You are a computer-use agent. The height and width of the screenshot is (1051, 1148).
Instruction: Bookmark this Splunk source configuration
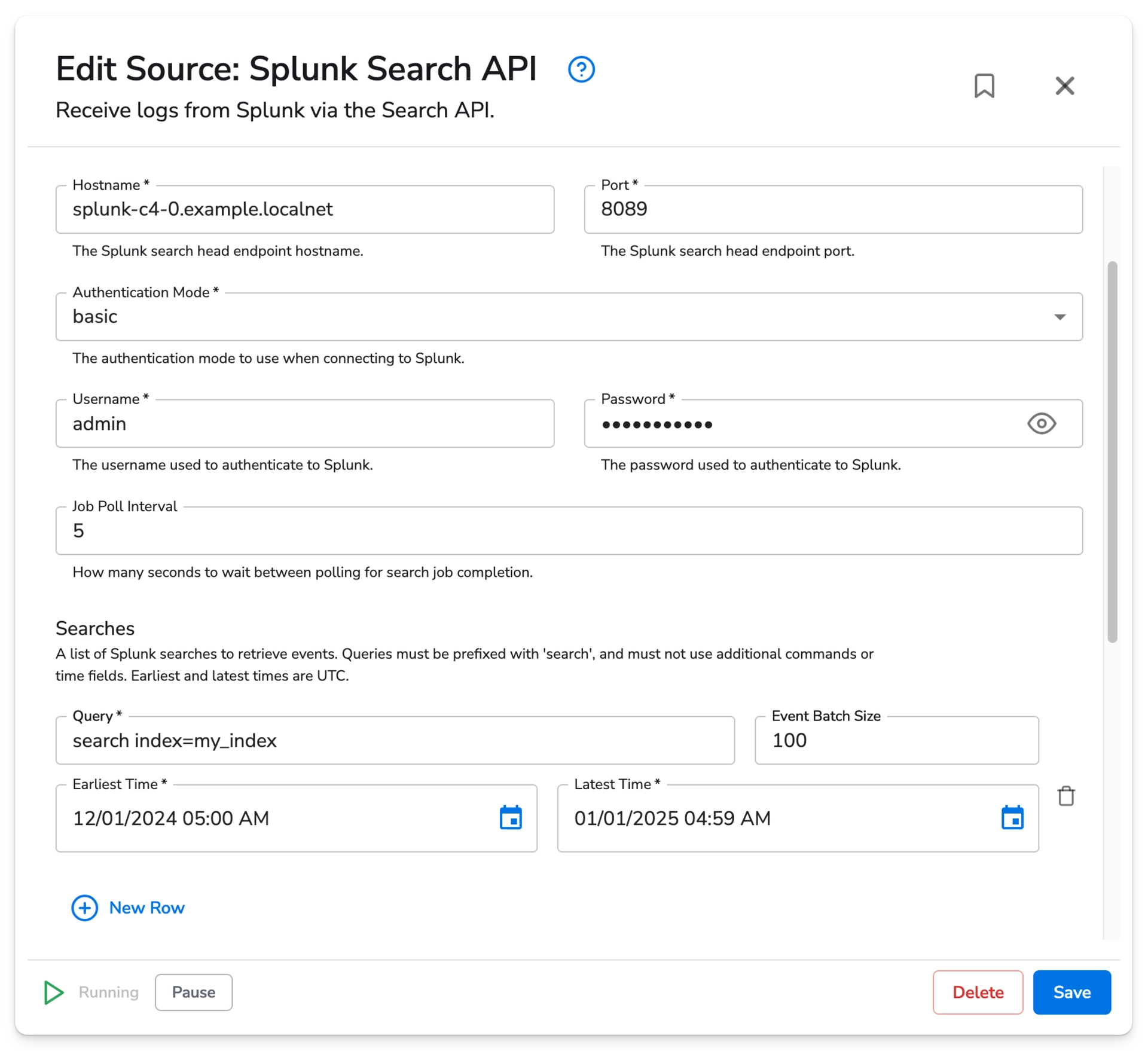click(985, 85)
